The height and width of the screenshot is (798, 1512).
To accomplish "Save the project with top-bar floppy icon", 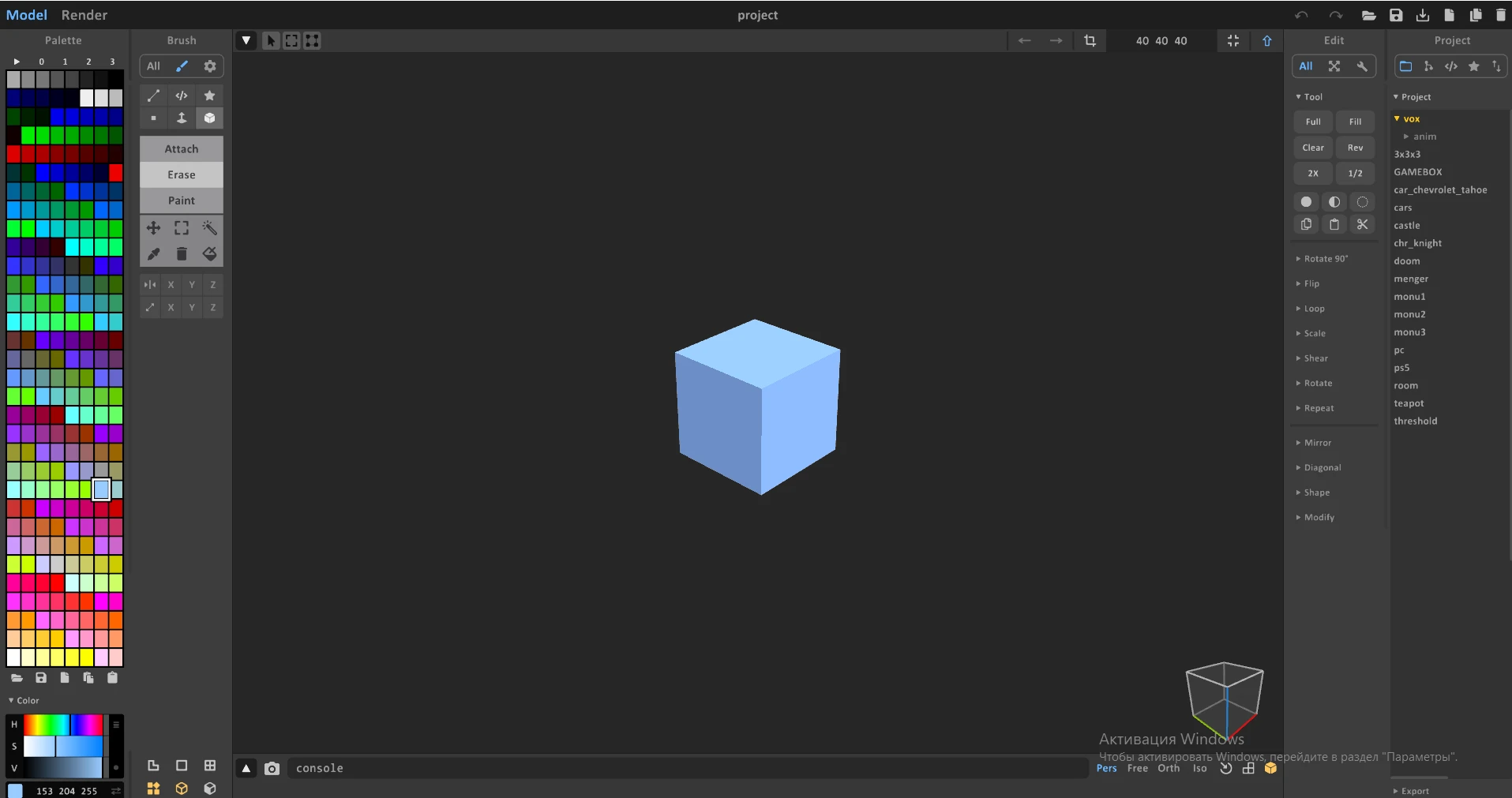I will tap(1396, 15).
